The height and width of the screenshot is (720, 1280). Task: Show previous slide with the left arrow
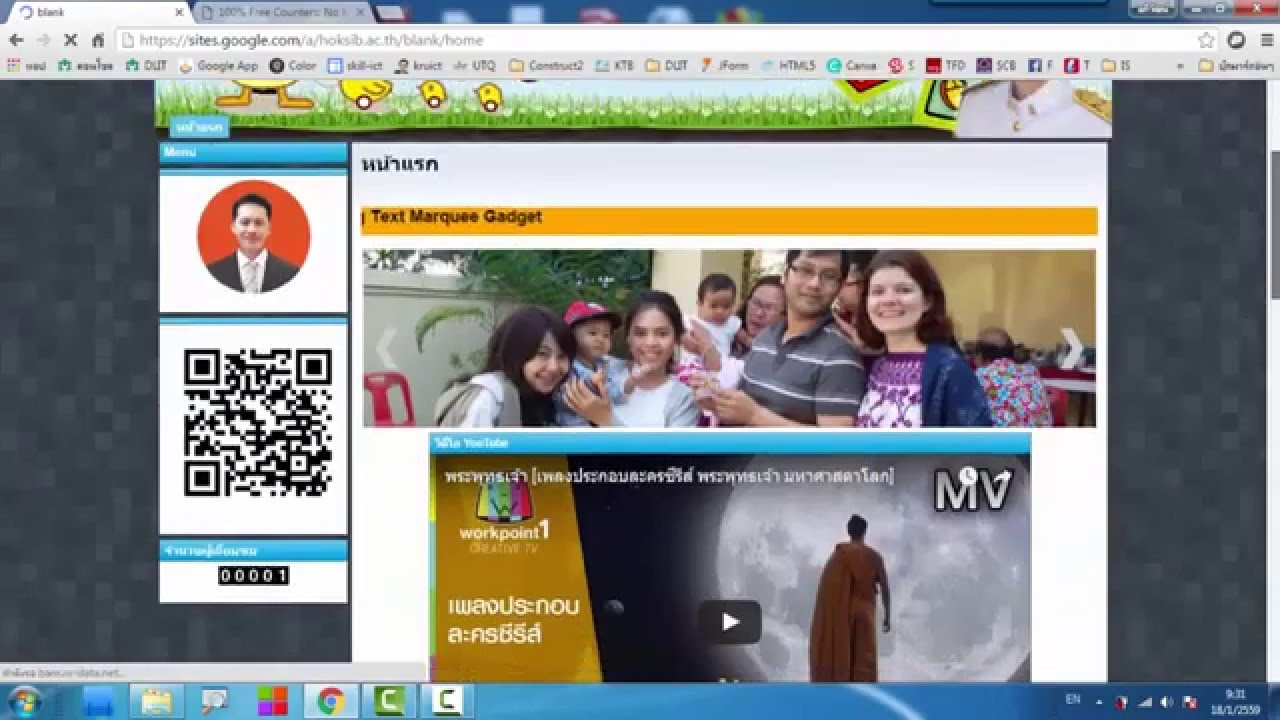coord(385,347)
